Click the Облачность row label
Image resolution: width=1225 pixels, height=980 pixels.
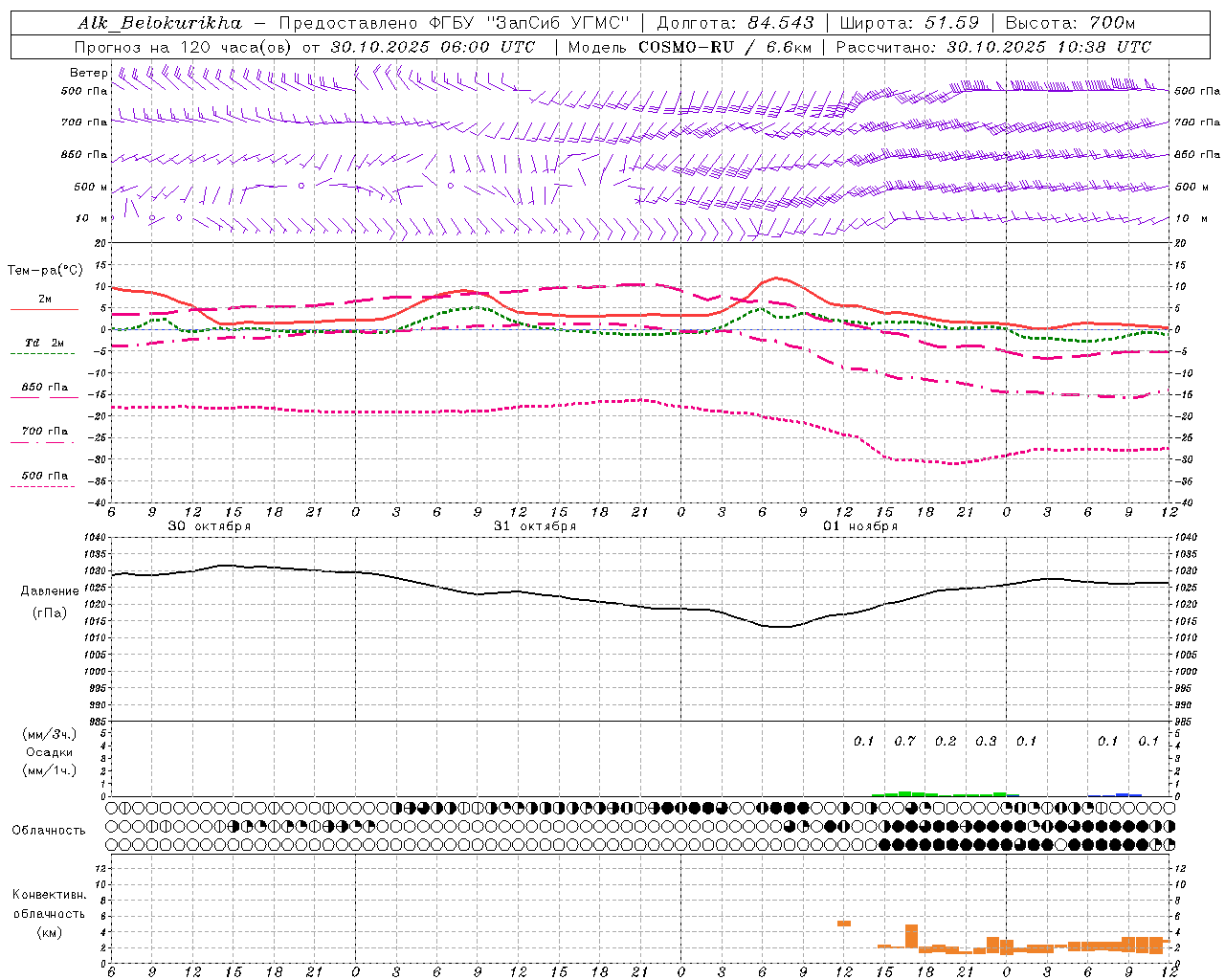click(49, 831)
